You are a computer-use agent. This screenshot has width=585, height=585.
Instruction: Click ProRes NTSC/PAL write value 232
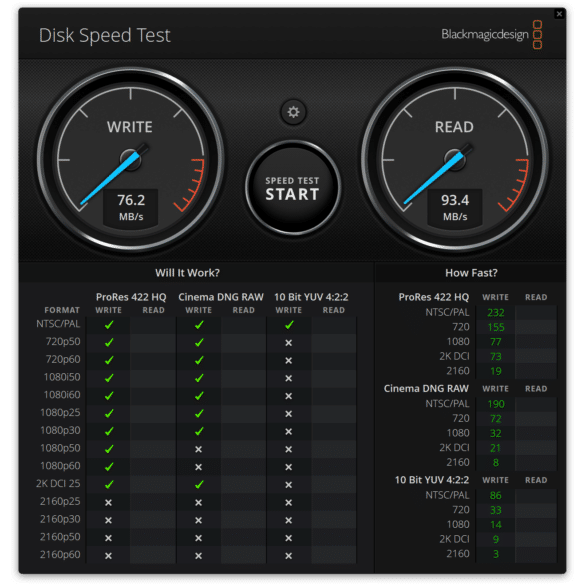click(x=496, y=313)
